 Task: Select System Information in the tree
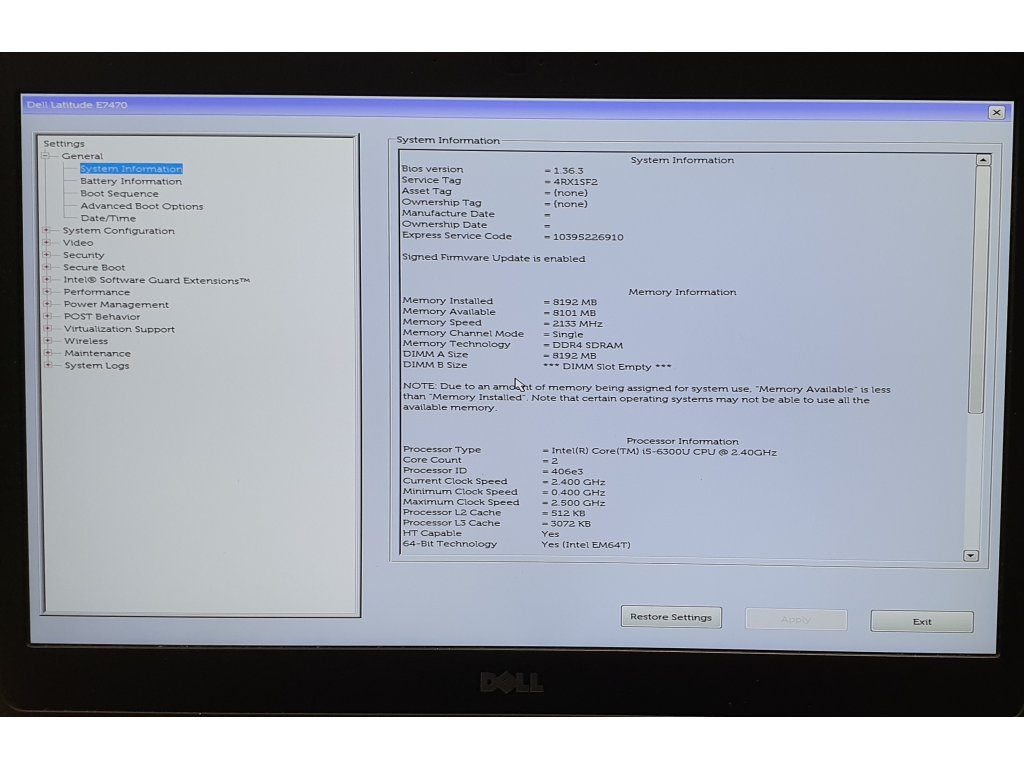point(131,168)
